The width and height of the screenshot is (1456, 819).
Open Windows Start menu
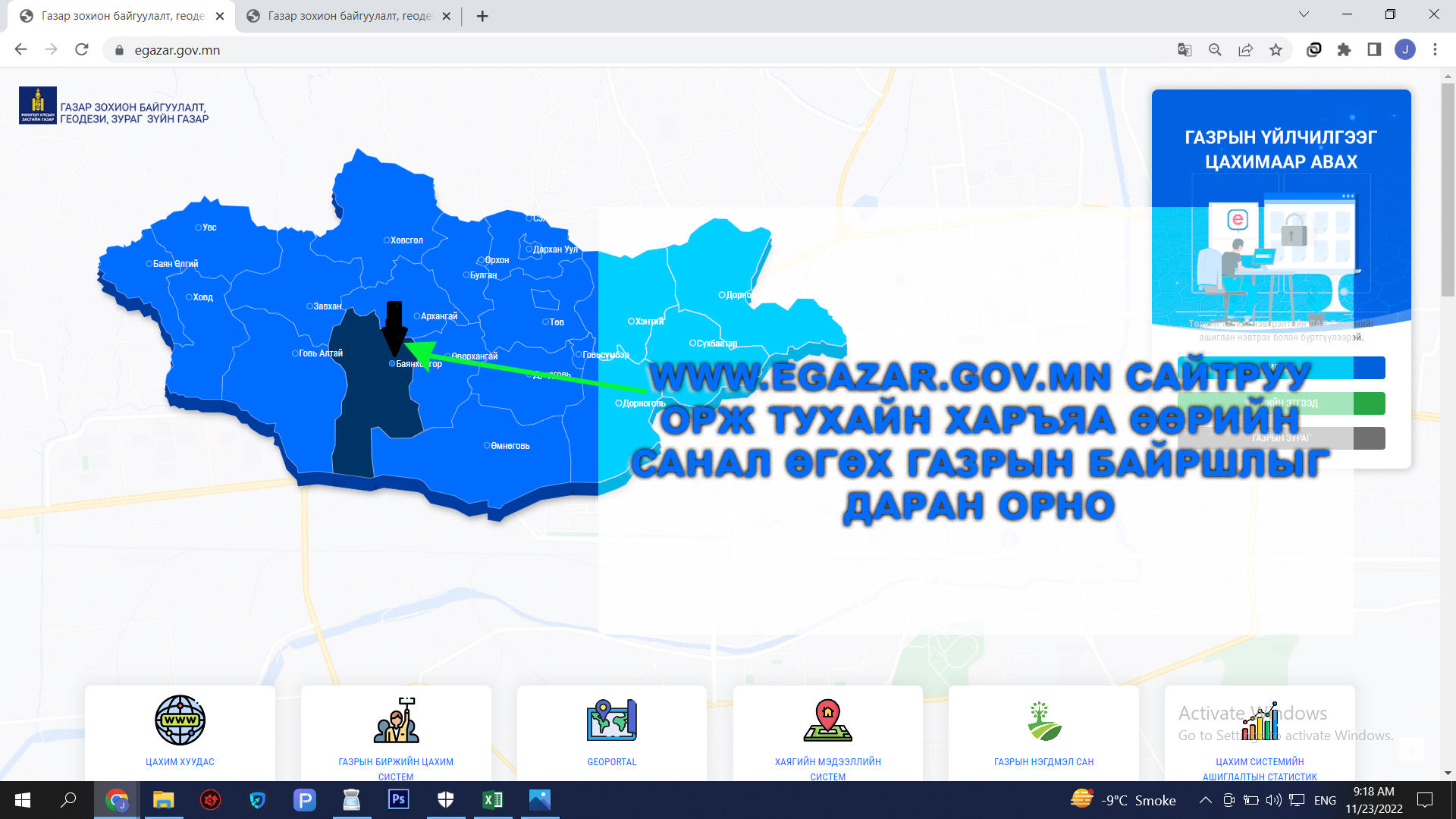(23, 800)
